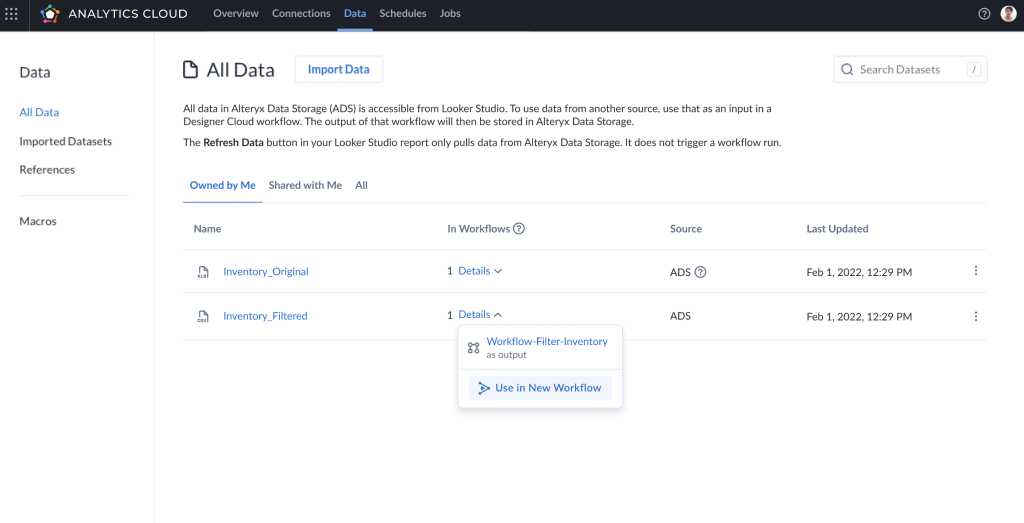Open the Connections tab
The image size is (1024, 523).
pos(301,14)
